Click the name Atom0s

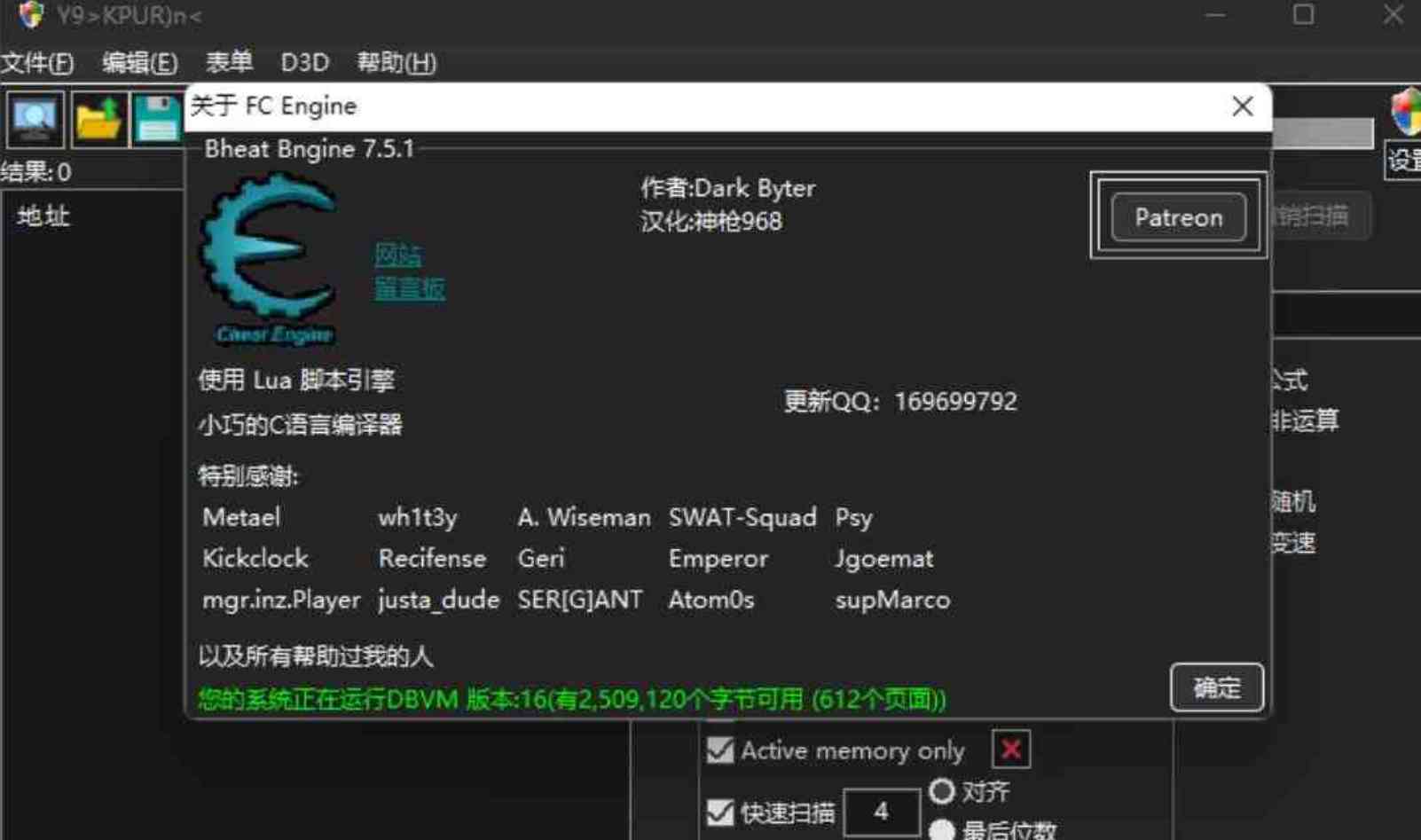(x=711, y=600)
